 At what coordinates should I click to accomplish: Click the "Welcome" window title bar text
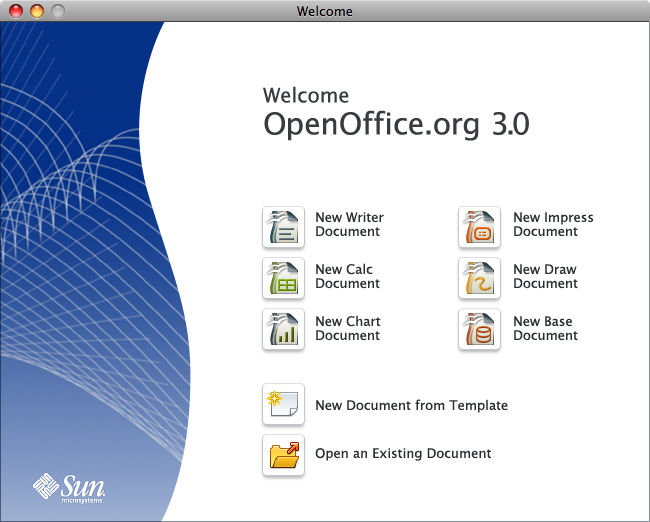325,11
